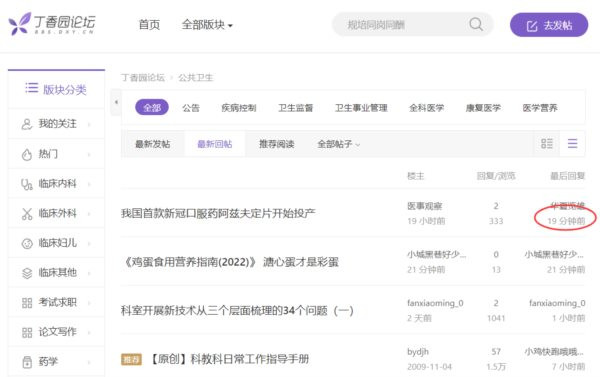This screenshot has width=600, height=377.
Task: Click 回复/浏览 column header
Action: tap(496, 176)
